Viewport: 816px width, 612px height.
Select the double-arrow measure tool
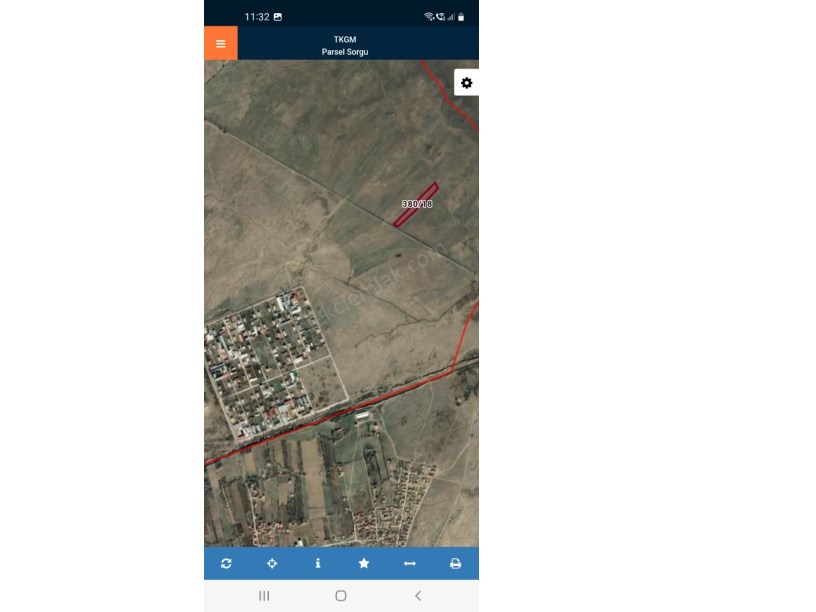[410, 563]
